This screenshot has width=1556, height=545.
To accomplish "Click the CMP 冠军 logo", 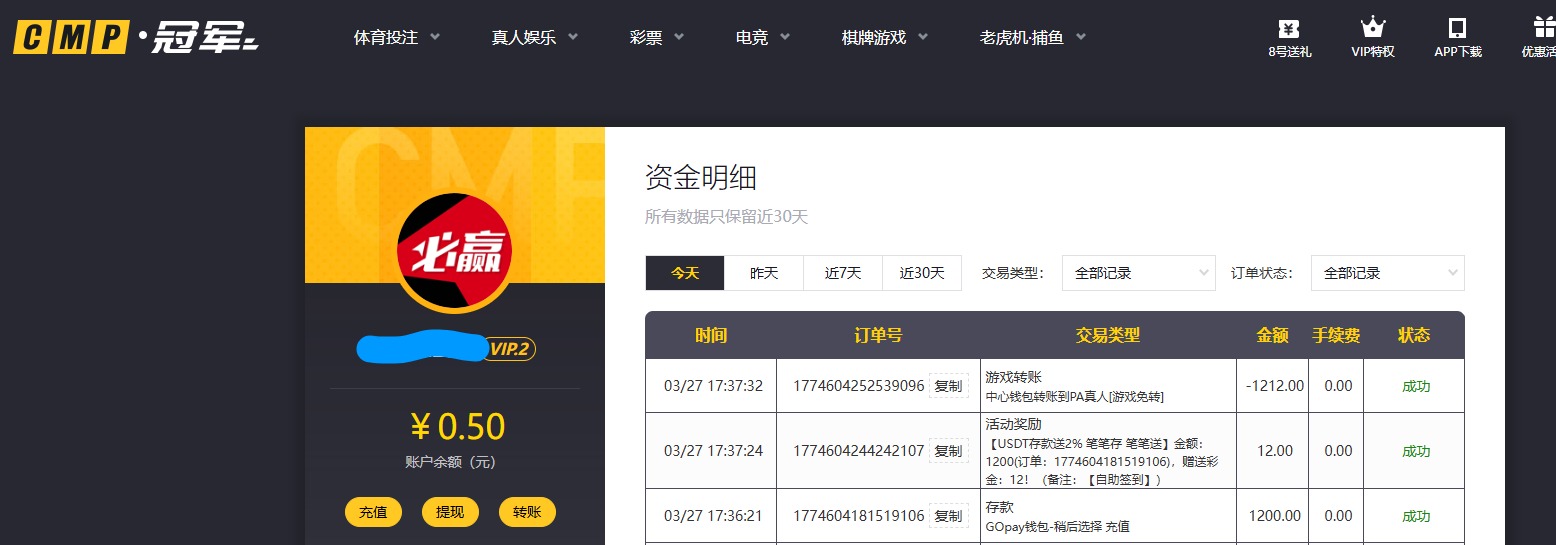I will (136, 38).
